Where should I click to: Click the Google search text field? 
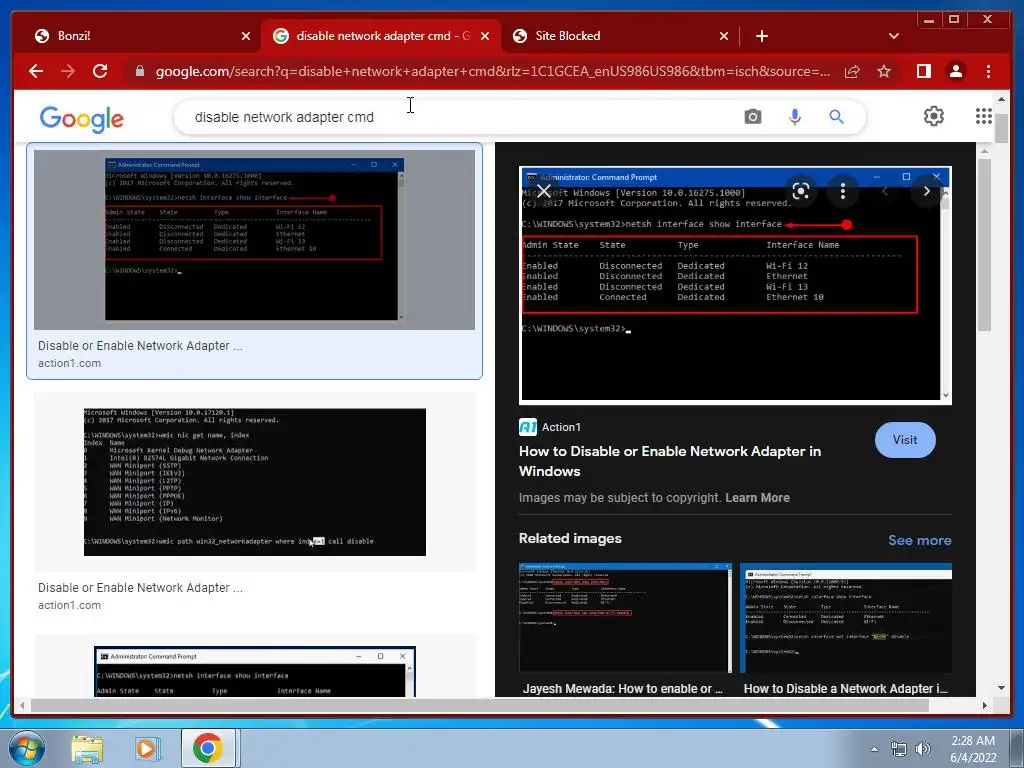coord(457,117)
